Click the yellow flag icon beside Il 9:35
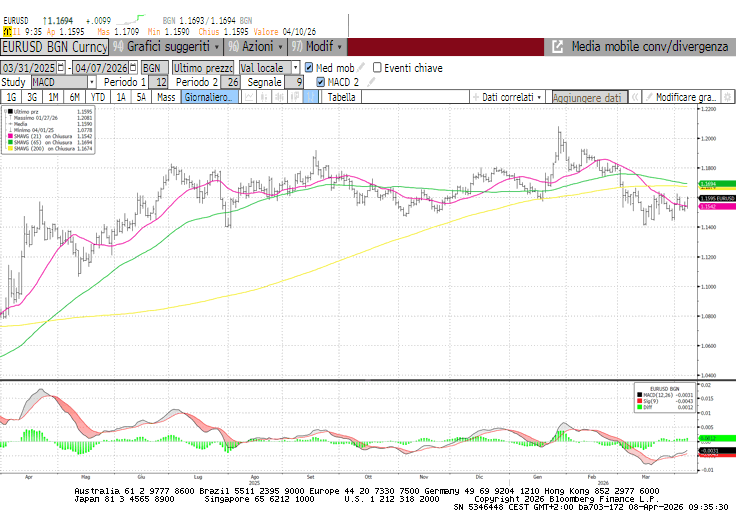 [x=7, y=31]
